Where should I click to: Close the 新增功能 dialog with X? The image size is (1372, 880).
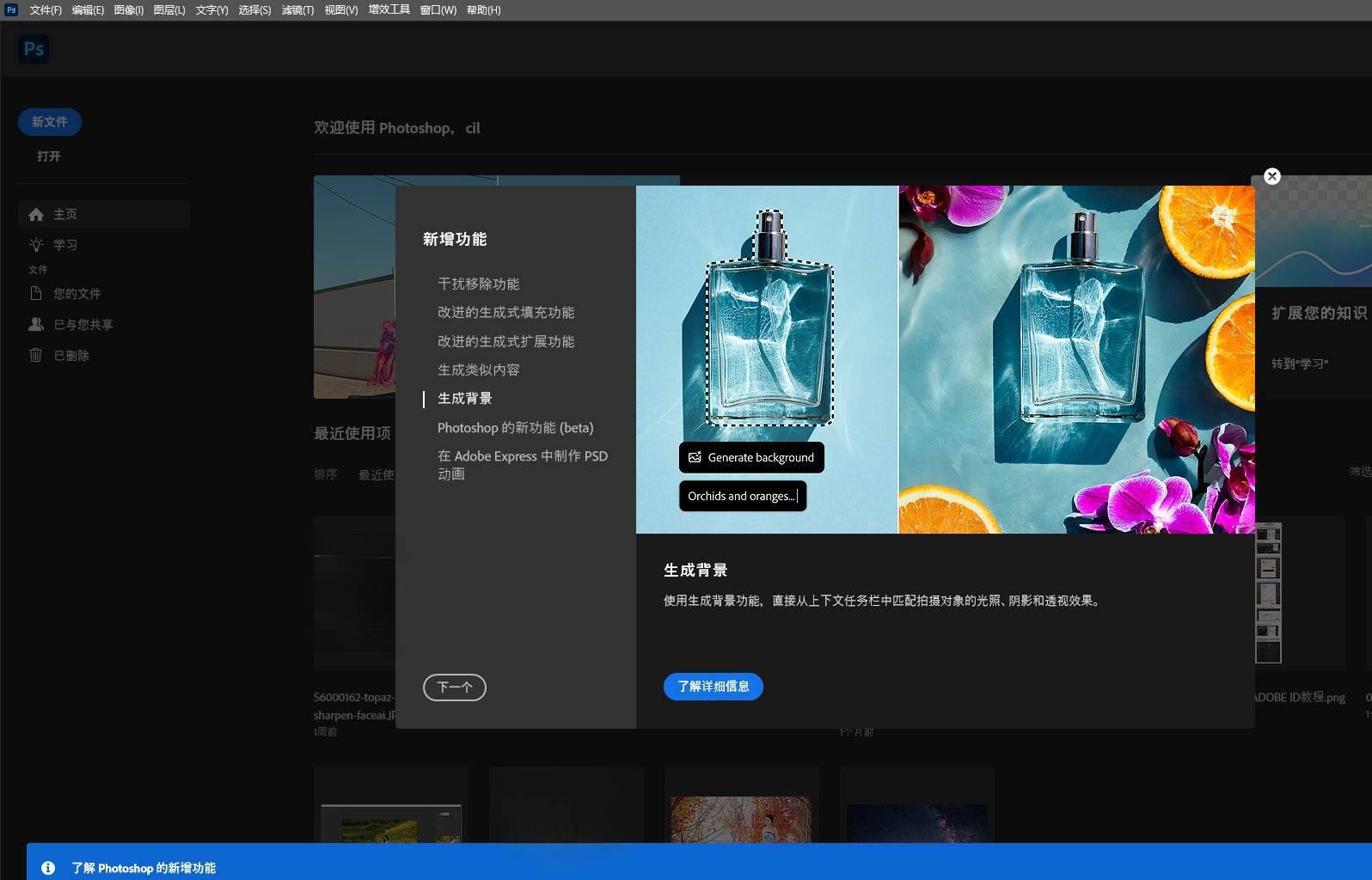click(1272, 176)
